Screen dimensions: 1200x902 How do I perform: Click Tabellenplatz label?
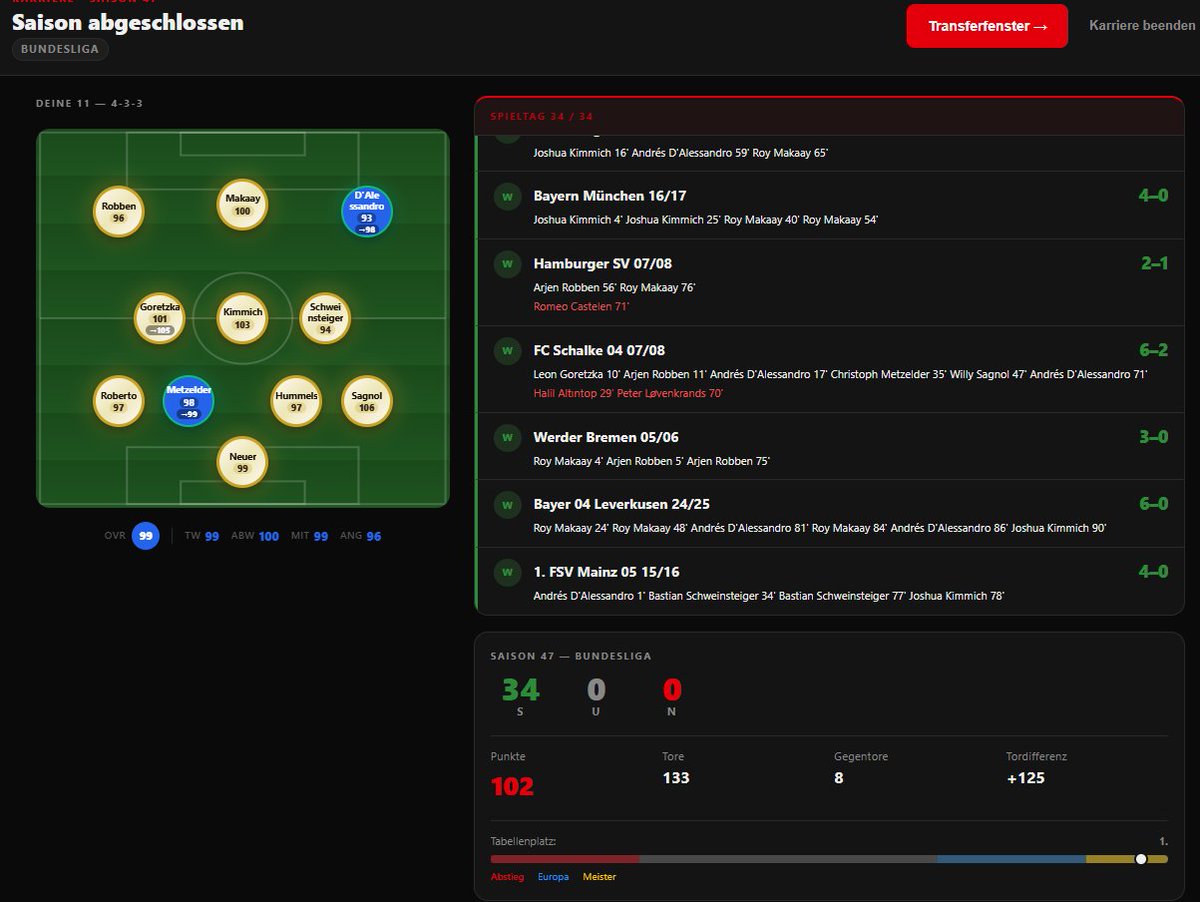[x=523, y=842]
